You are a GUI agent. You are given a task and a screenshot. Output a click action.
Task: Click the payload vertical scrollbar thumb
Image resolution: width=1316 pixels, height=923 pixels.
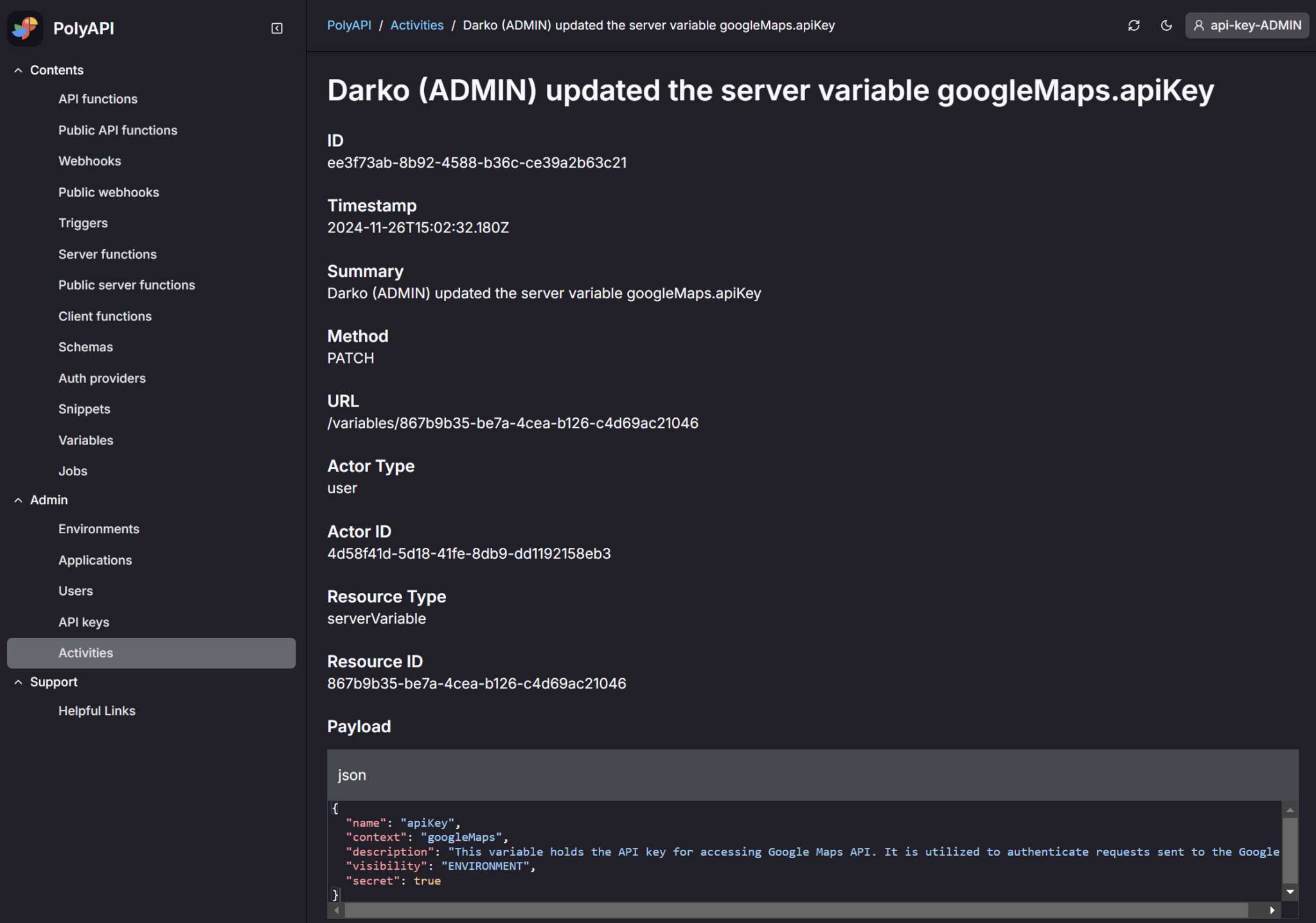pos(1290,850)
